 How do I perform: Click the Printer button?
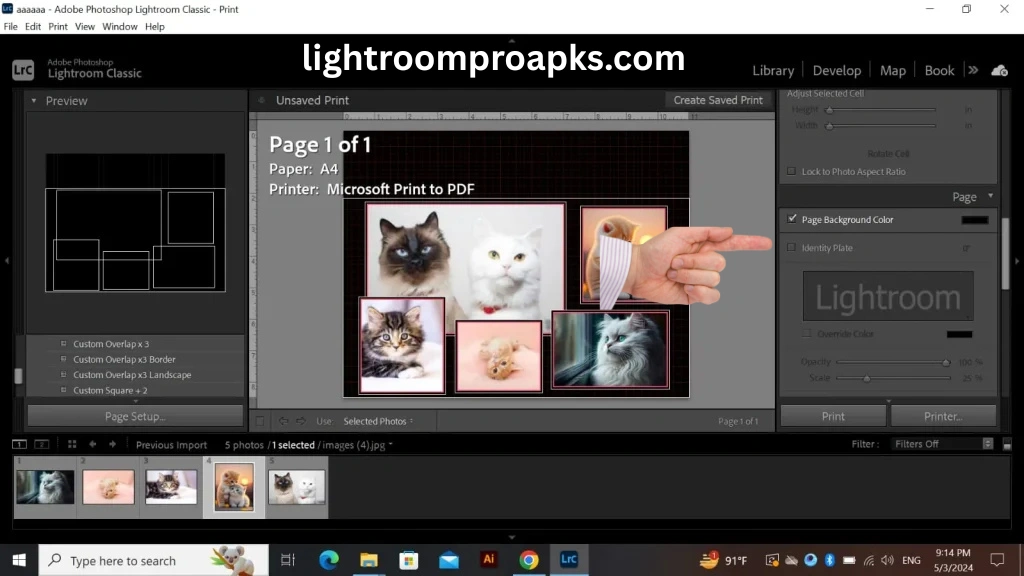(943, 415)
